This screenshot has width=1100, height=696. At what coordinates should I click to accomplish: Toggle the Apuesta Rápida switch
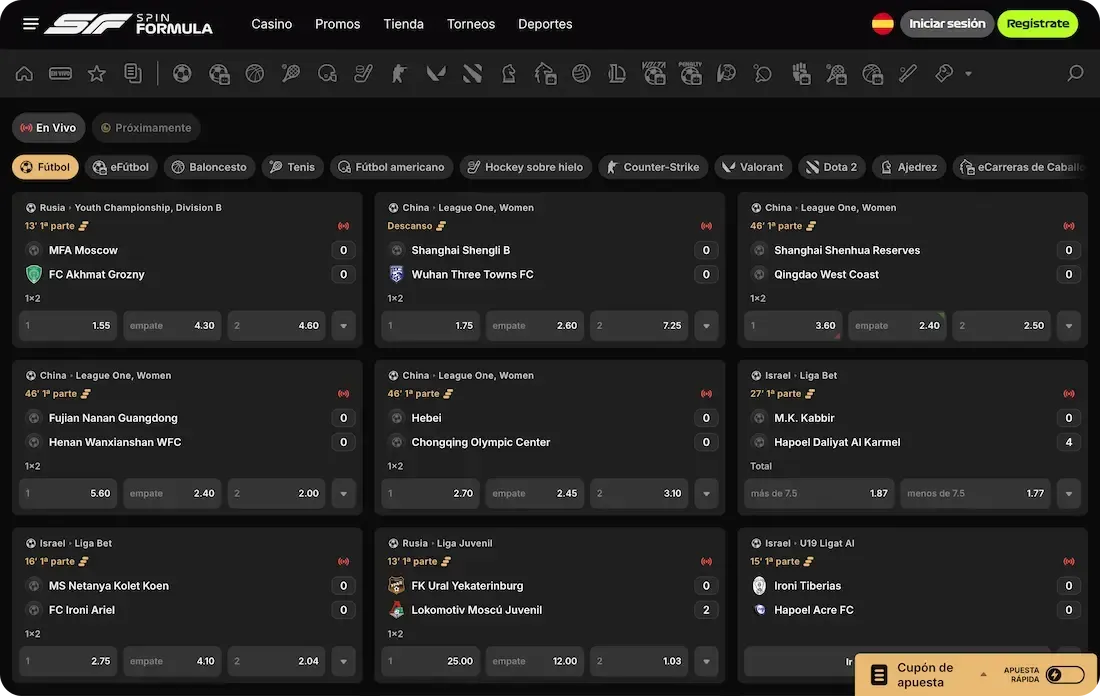pos(1065,675)
